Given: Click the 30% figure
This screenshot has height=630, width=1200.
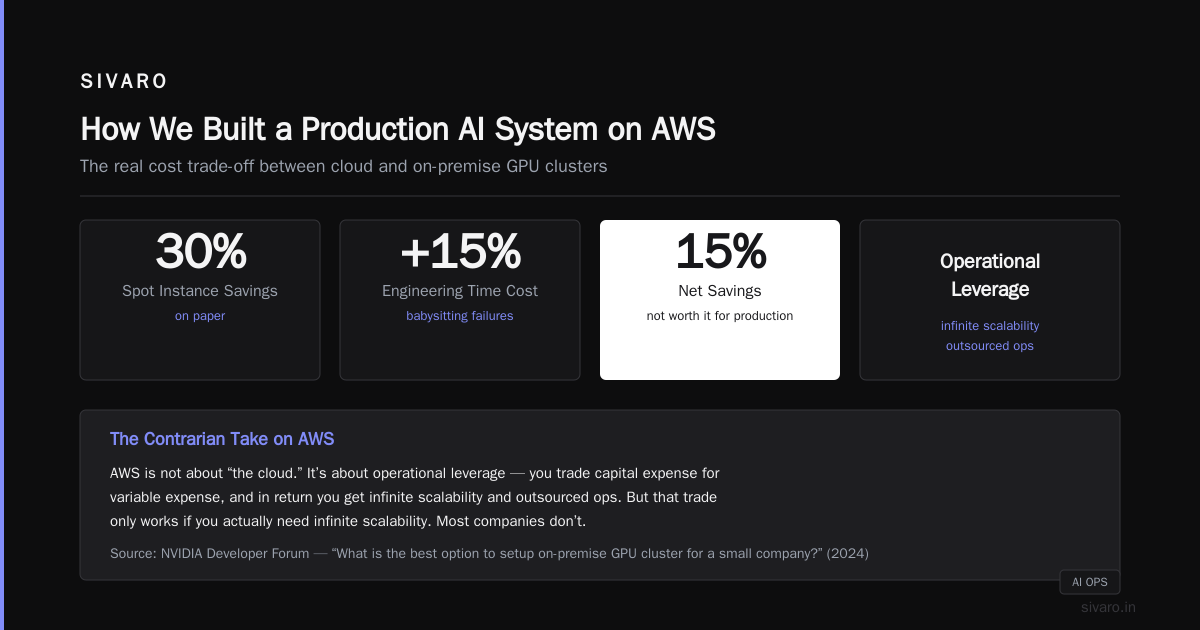Looking at the screenshot, I should click(200, 251).
